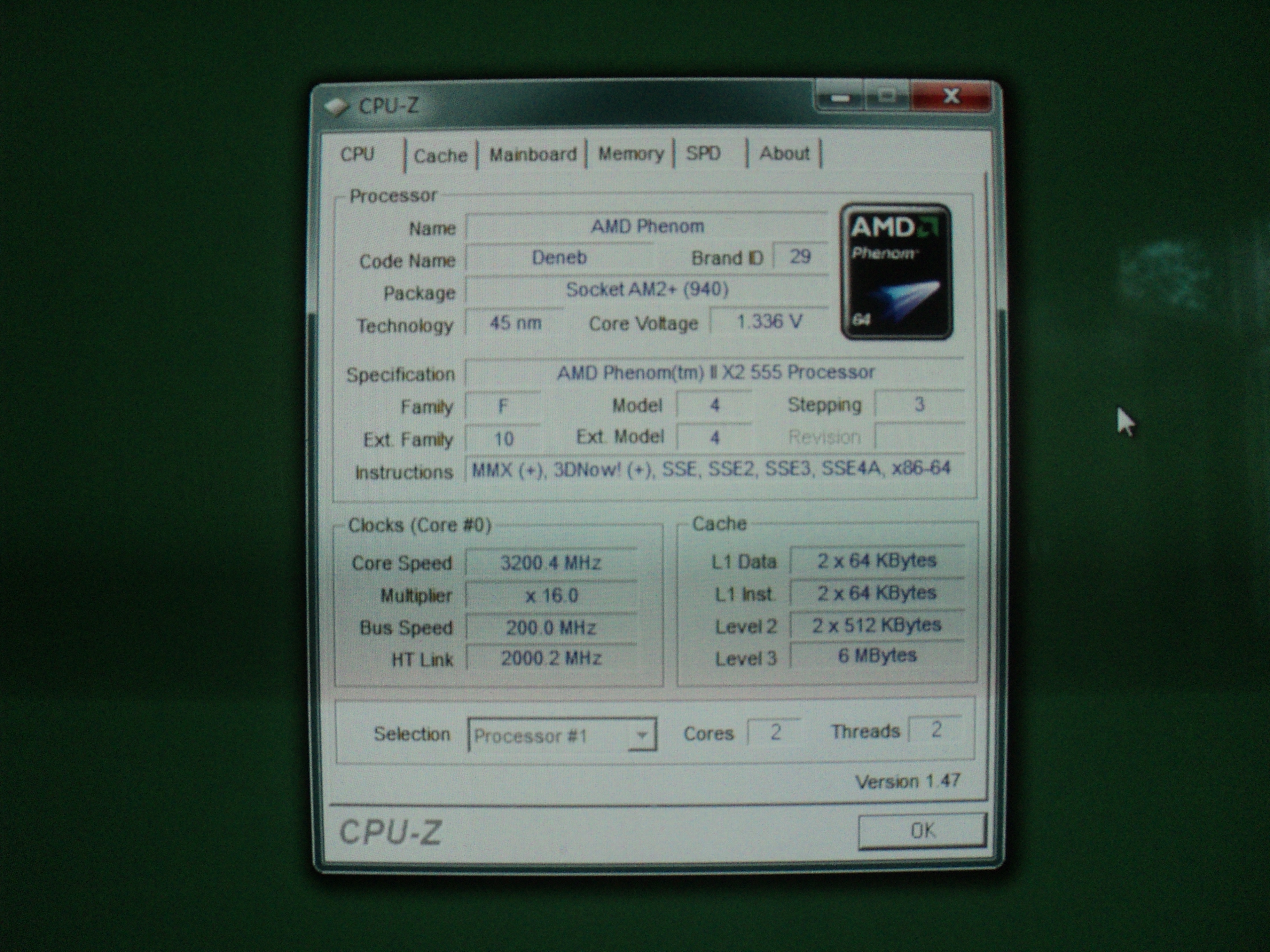Click the AMD Phenom logo image
This screenshot has height=952, width=1270.
[x=896, y=271]
